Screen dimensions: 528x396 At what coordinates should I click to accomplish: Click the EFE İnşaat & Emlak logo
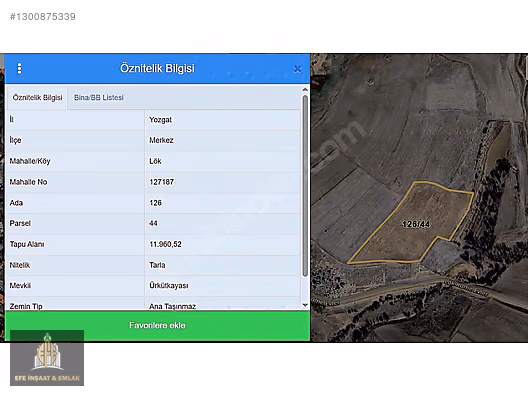click(x=47, y=358)
